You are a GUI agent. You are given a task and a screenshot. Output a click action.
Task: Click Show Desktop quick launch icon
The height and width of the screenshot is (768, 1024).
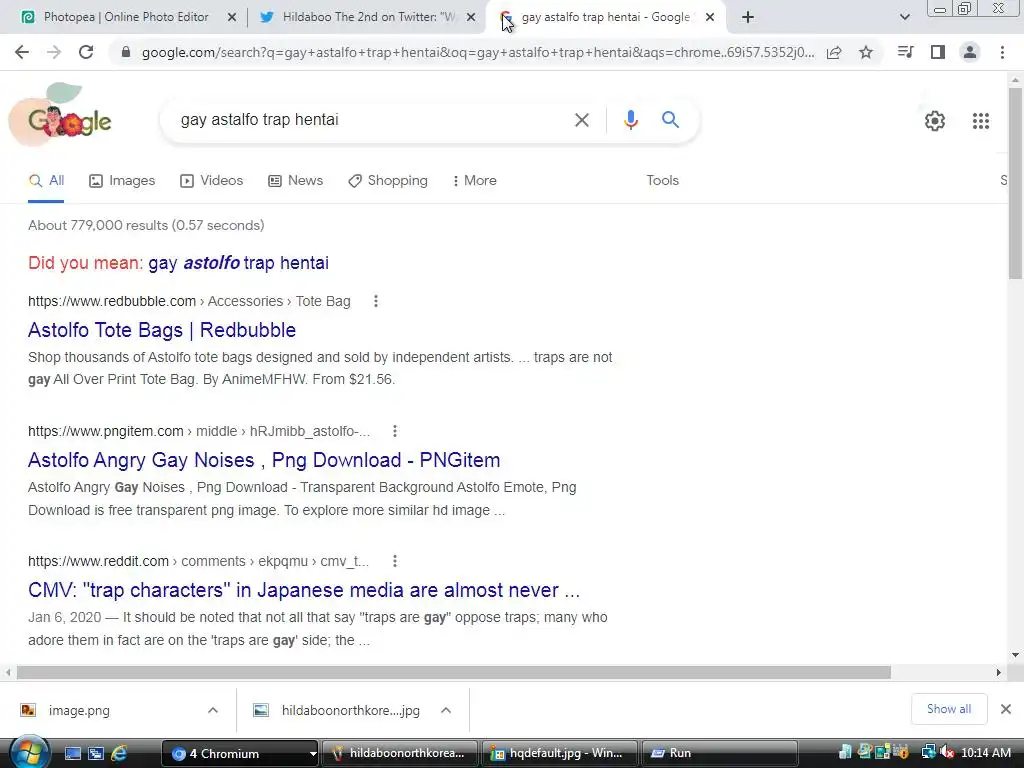click(x=72, y=754)
